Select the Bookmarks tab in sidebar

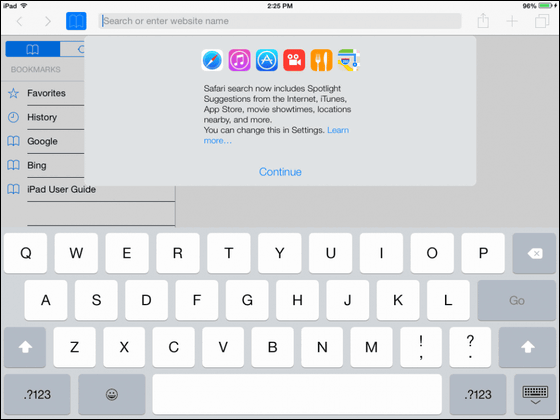[x=33, y=49]
